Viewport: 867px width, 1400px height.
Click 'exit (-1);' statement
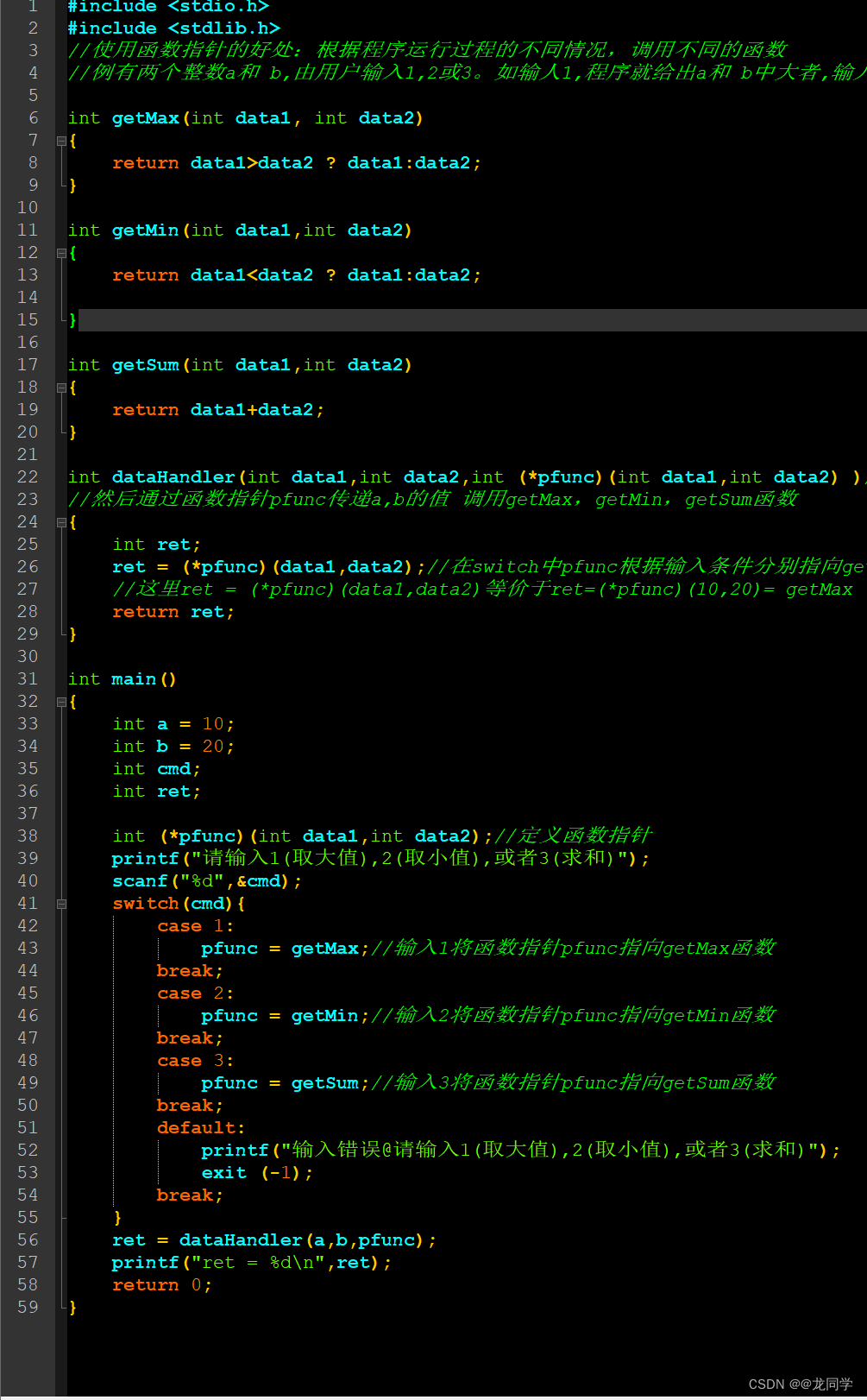point(257,1173)
